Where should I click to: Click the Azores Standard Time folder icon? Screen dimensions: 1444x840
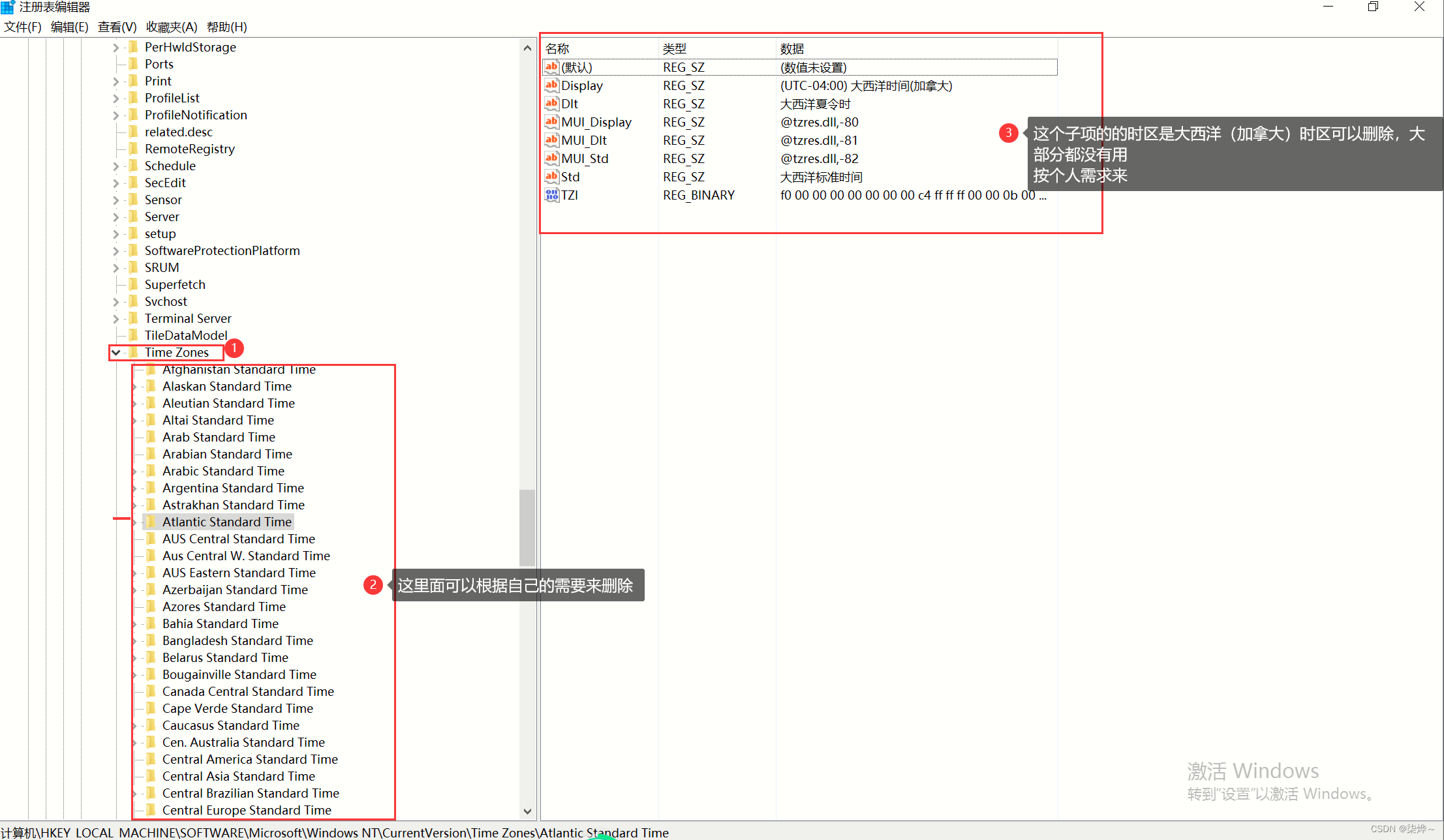(x=151, y=607)
